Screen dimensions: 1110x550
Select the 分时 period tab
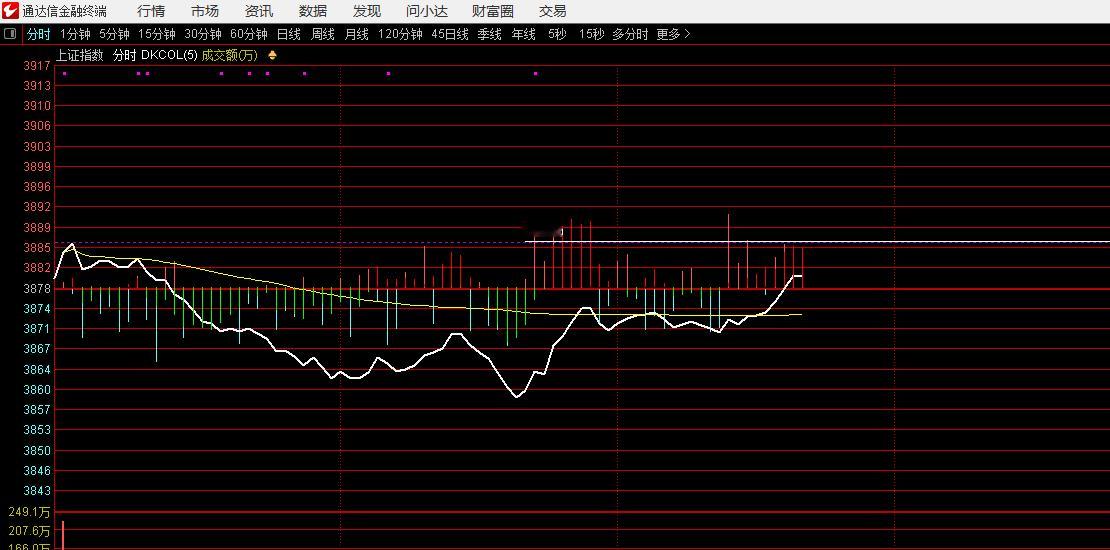[38, 34]
